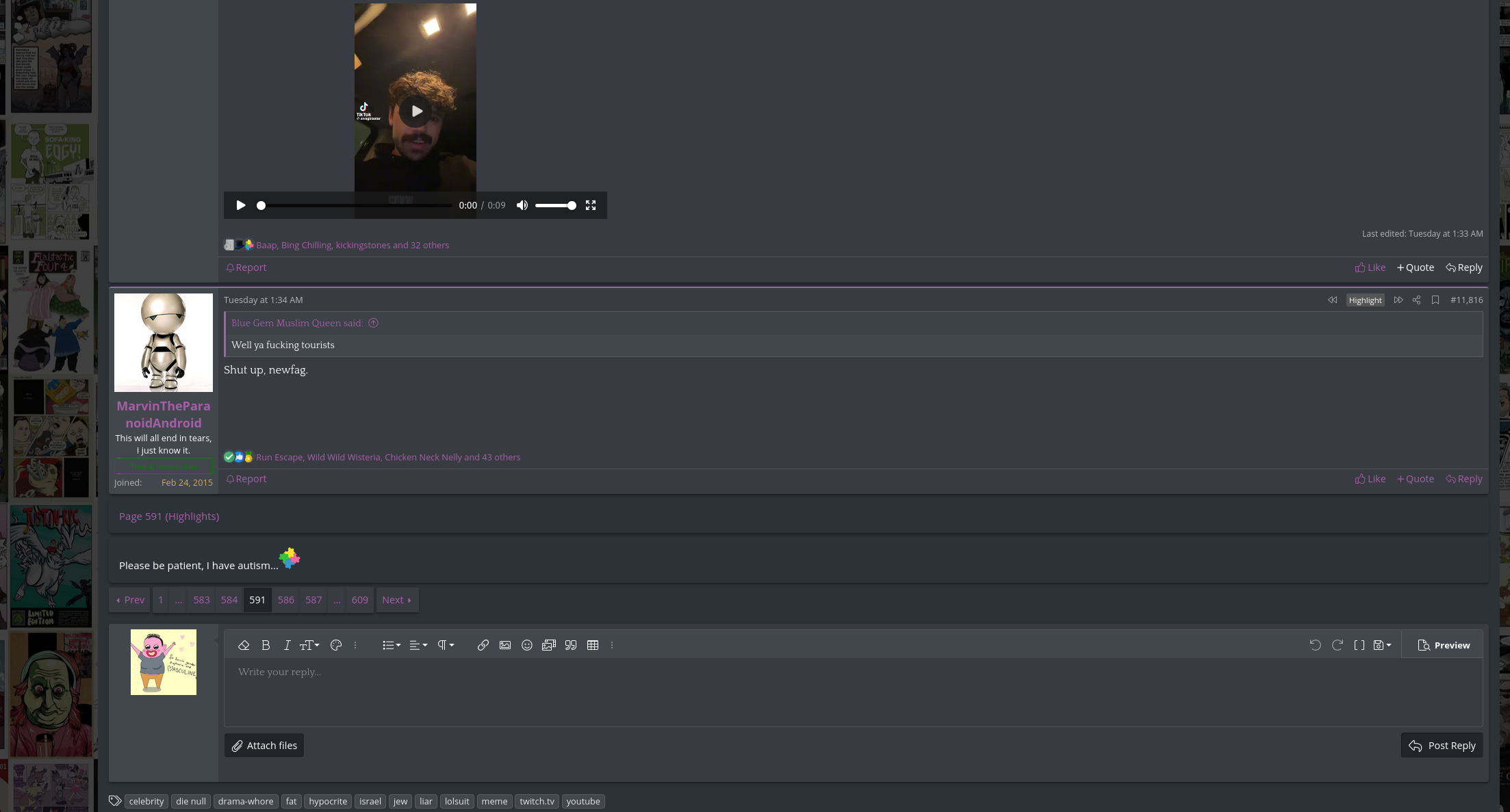Open the list type dropdown
This screenshot has height=812, width=1510.
click(x=392, y=645)
